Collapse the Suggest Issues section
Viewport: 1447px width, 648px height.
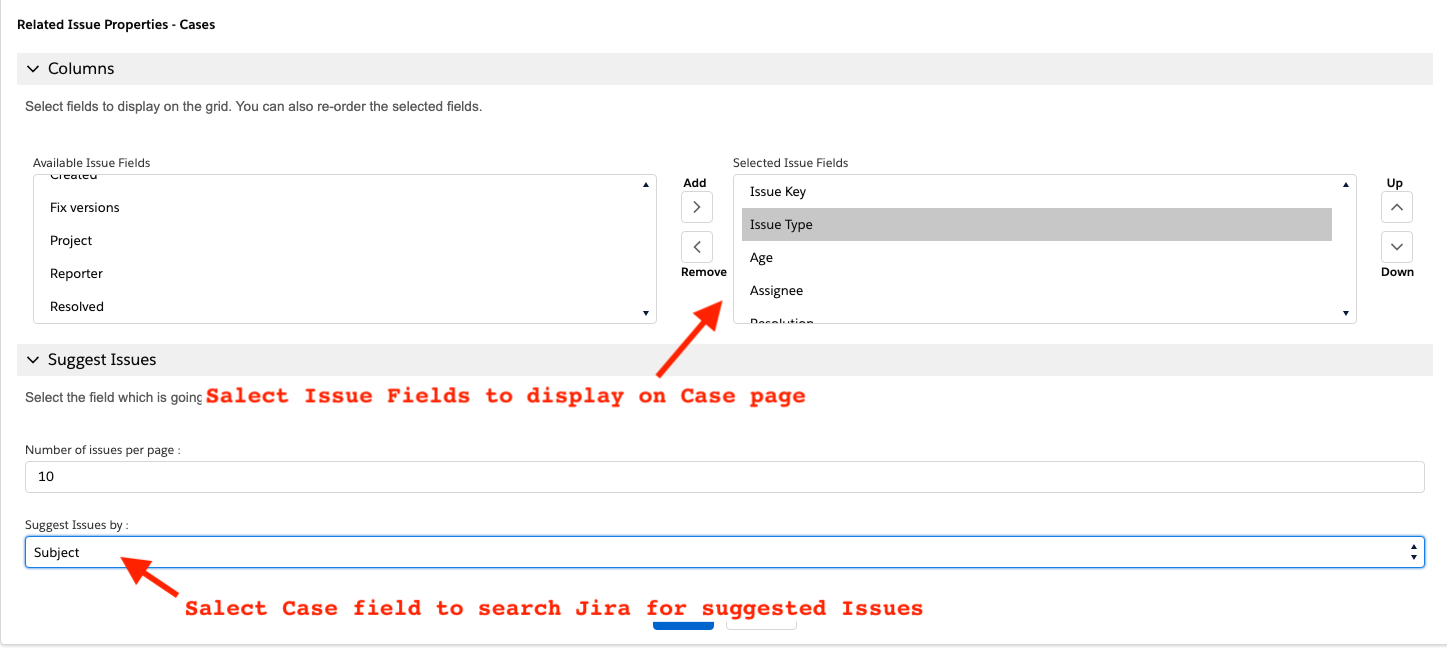33,360
